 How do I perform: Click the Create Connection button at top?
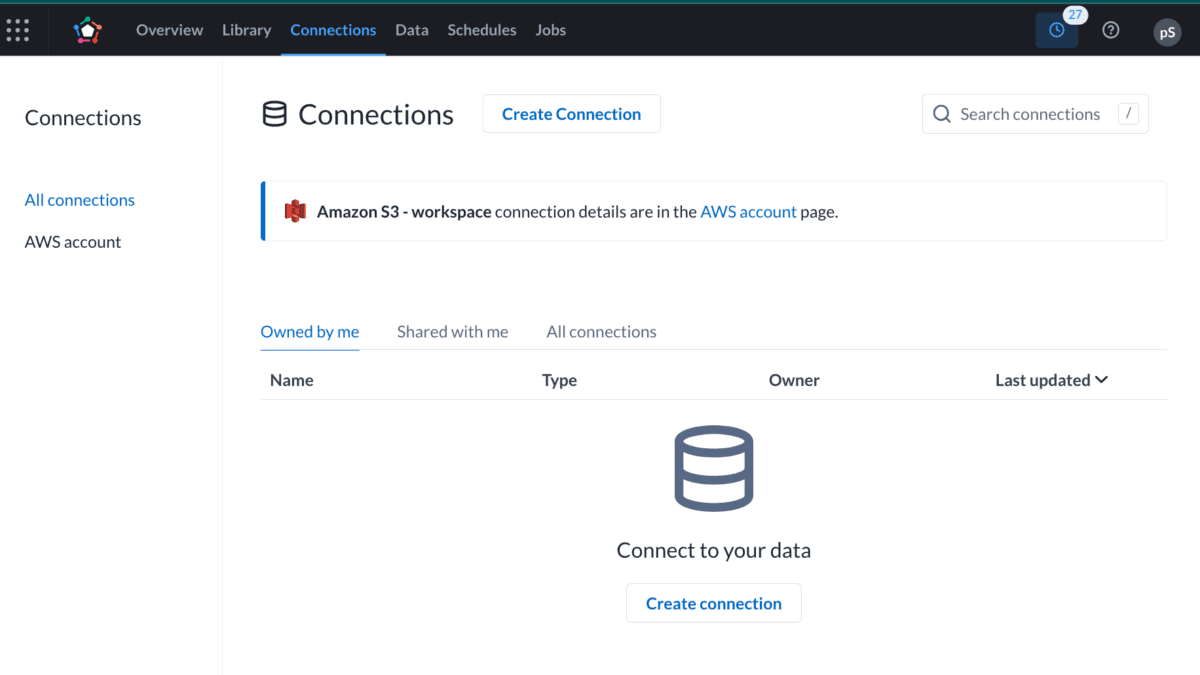coord(571,113)
